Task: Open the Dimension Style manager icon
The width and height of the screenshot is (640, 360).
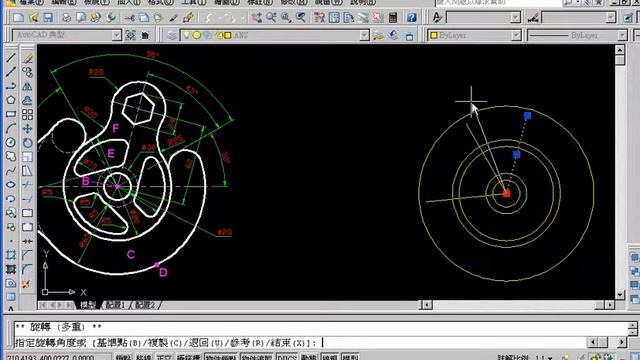Action: pos(533,18)
